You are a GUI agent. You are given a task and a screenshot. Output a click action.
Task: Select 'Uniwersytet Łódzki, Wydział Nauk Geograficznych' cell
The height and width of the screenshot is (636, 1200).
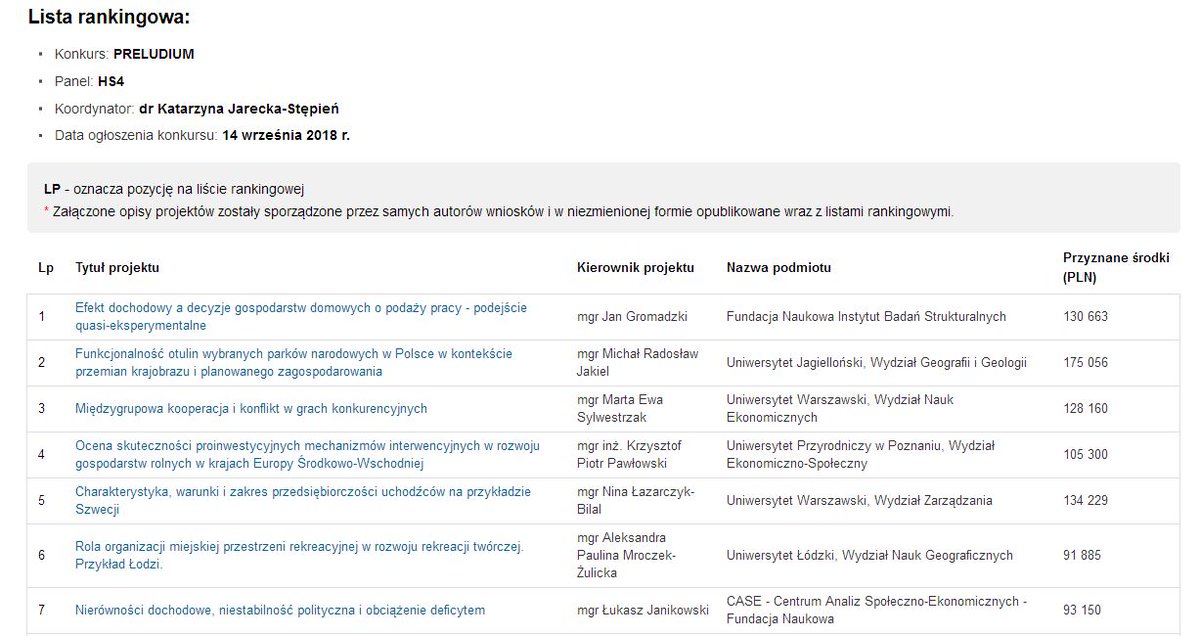pos(870,555)
